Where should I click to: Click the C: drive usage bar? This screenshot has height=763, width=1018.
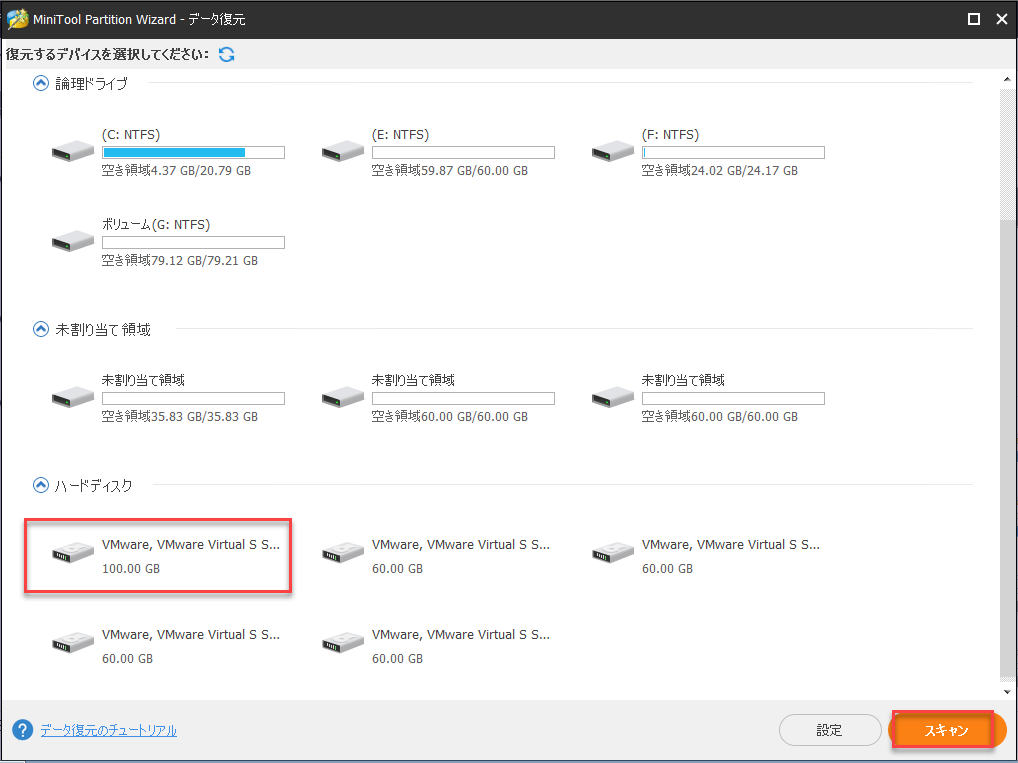pyautogui.click(x=192, y=151)
